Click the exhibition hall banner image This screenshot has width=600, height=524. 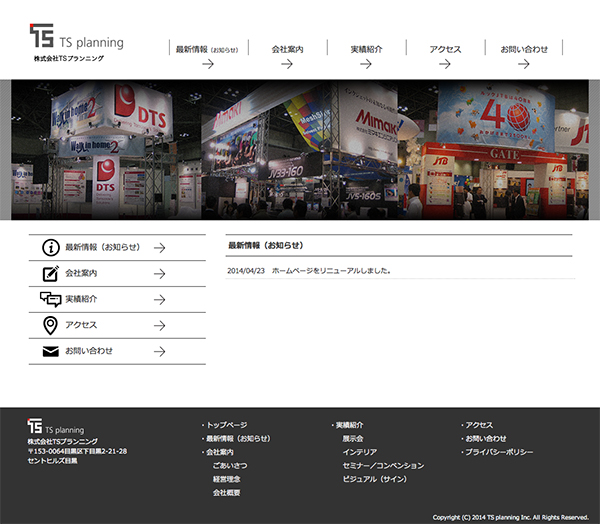point(300,150)
